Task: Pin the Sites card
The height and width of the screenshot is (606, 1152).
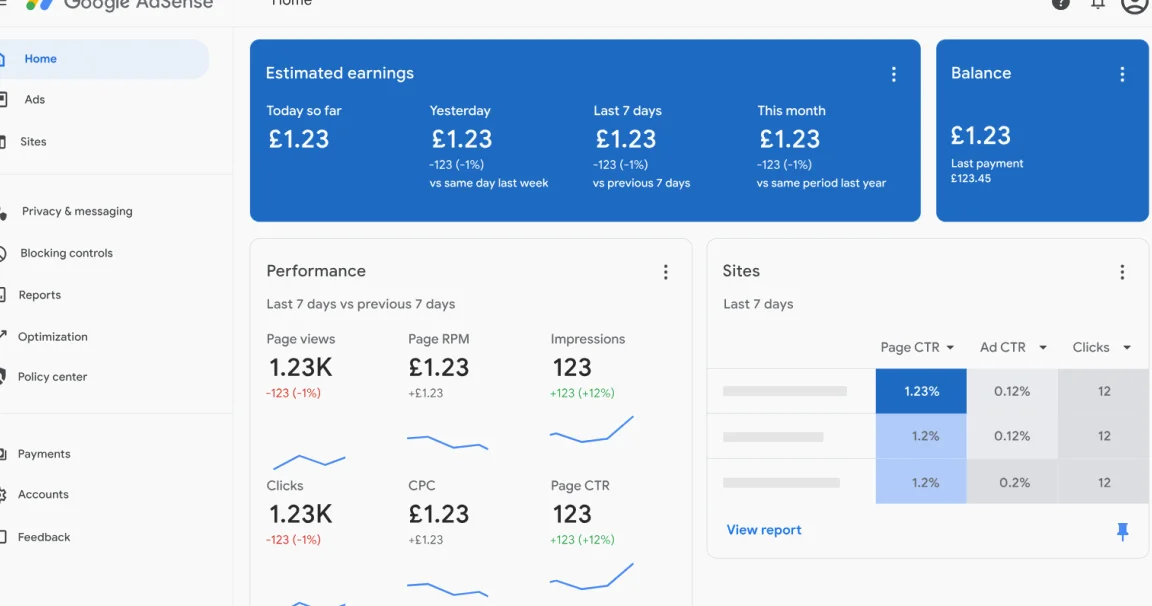Action: coord(1122,531)
